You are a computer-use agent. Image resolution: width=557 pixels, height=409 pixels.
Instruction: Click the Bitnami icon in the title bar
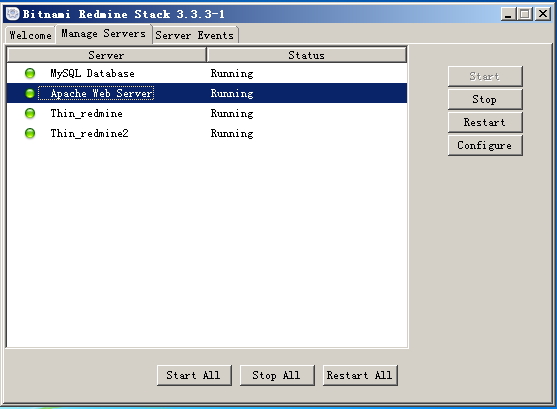point(13,14)
